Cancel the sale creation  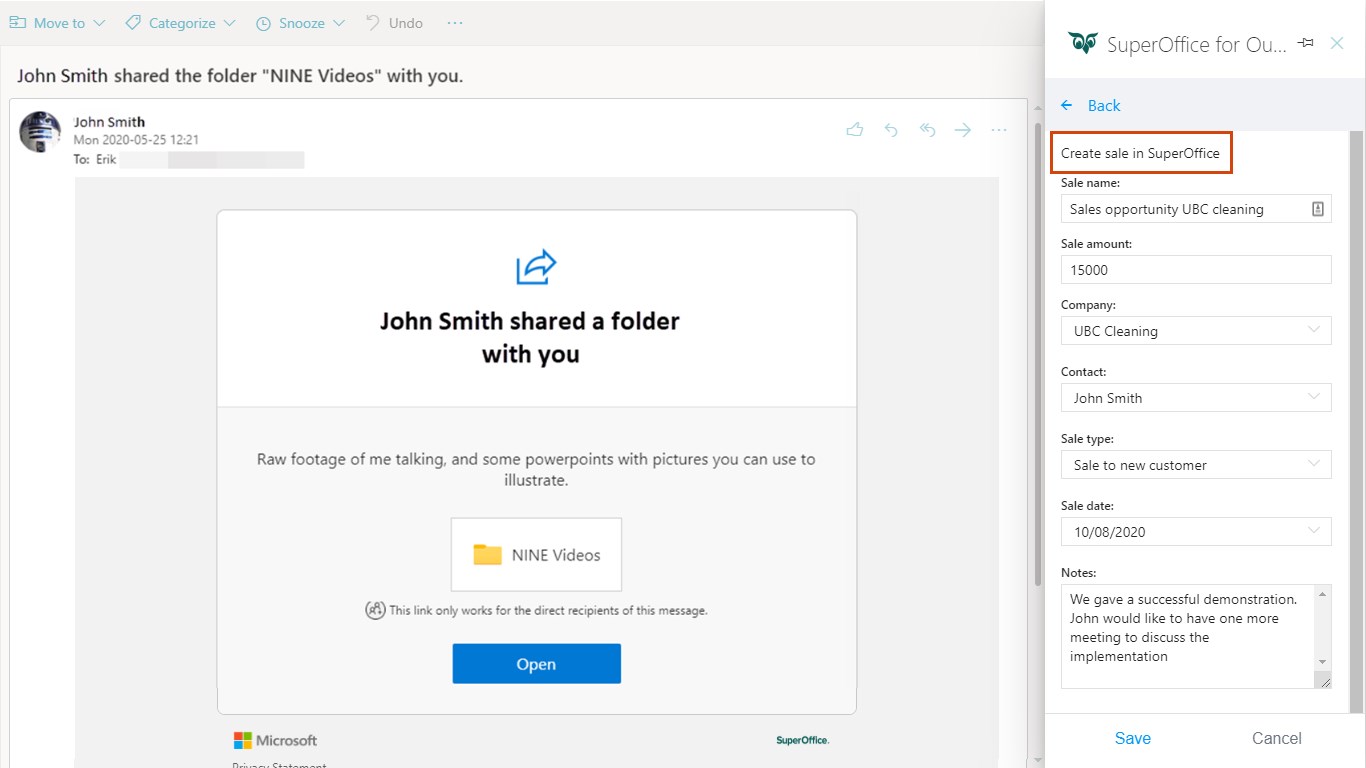(x=1277, y=738)
